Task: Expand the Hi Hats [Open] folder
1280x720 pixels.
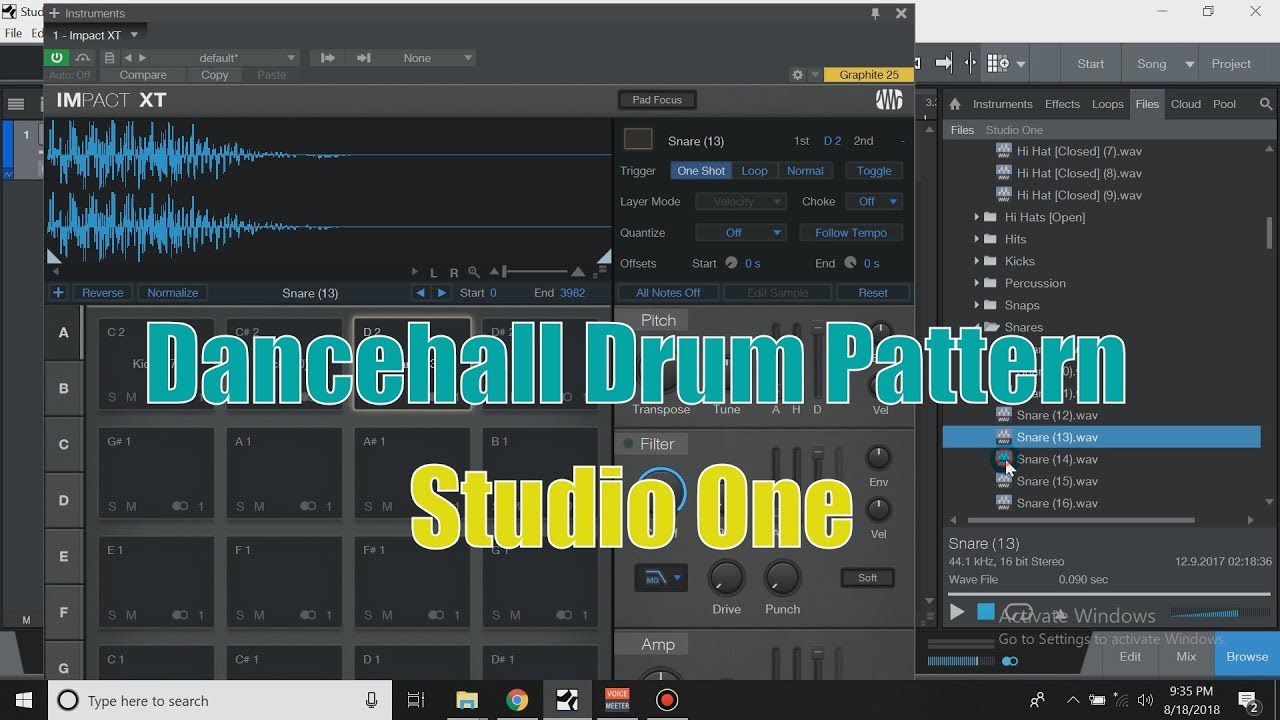Action: tap(977, 217)
